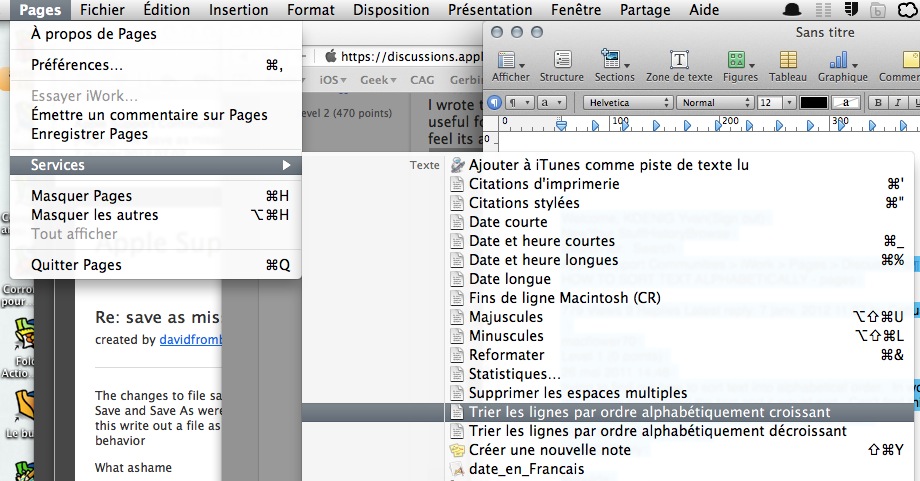This screenshot has height=481, width=920.
Task: Select Citations d'imprimerie service
Action: click(679, 184)
